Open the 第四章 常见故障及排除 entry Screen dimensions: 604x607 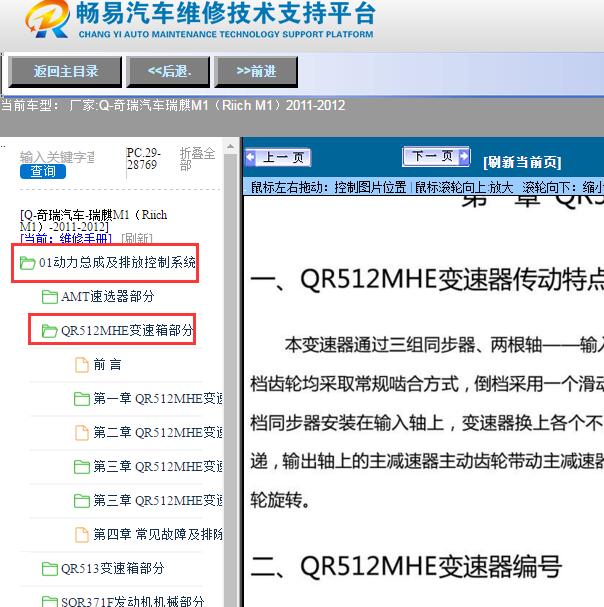click(x=158, y=534)
